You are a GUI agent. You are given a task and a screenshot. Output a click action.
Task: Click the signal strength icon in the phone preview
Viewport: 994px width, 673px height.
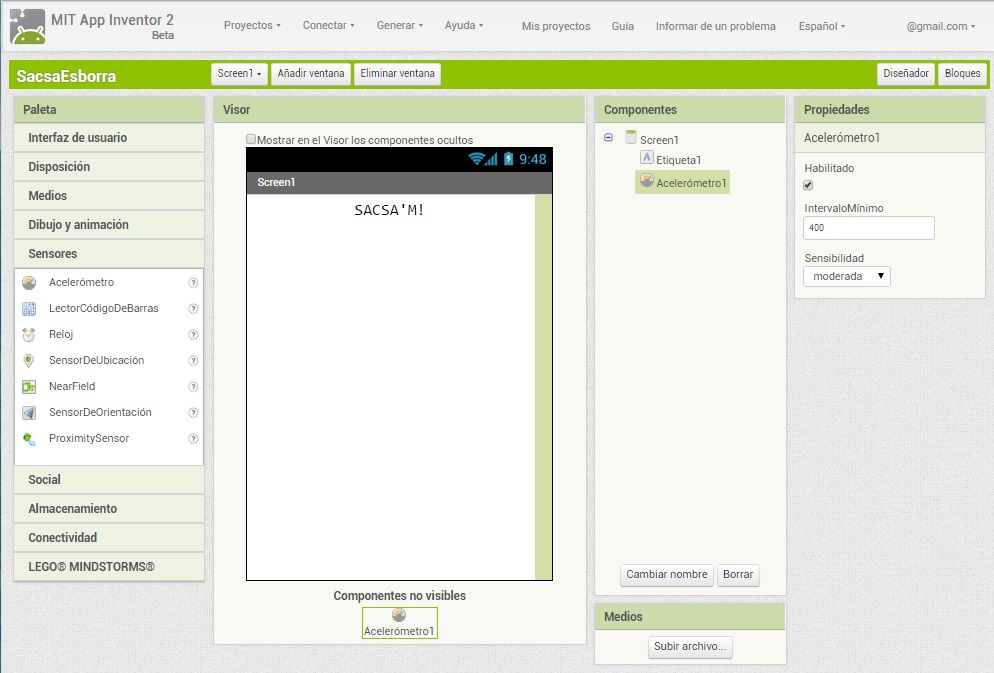point(491,158)
